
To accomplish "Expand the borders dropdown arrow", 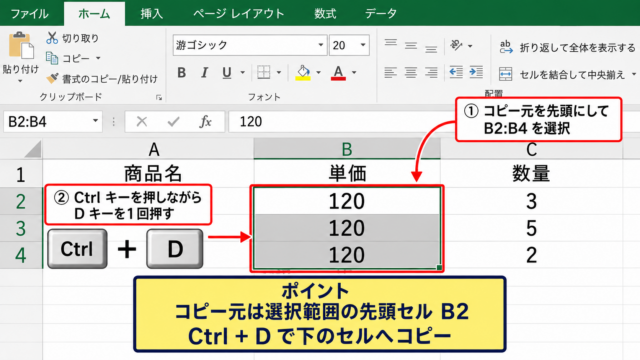I will pyautogui.click(x=279, y=73).
